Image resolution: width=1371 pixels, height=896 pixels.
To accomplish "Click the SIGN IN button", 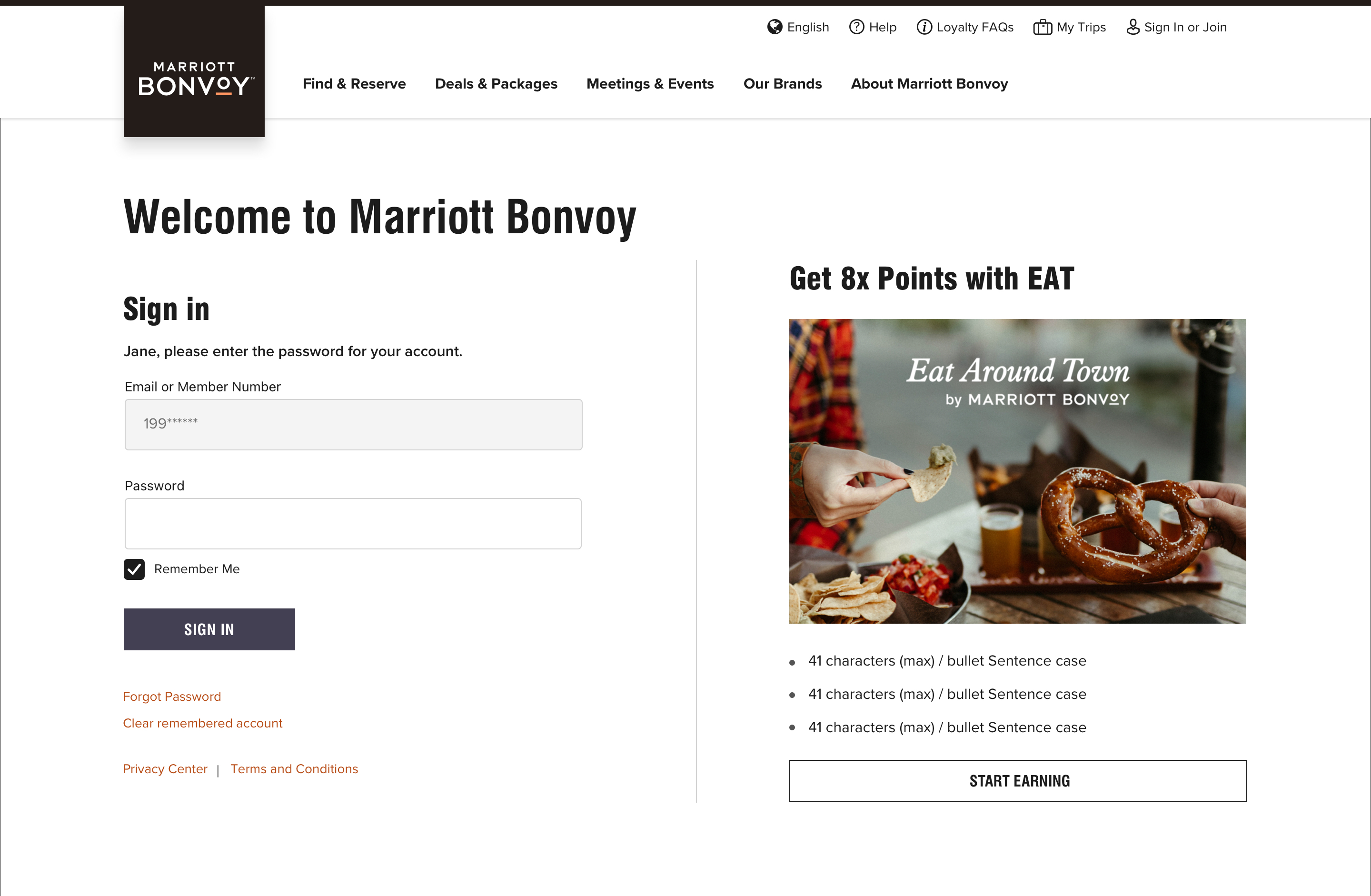I will 209,629.
